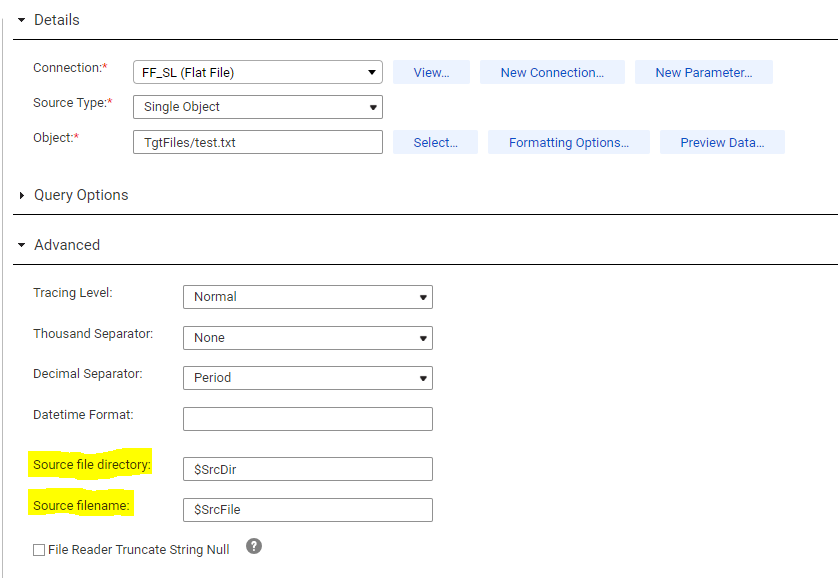Collapse the Advanced section arrow
This screenshot has width=838, height=578.
21,245
